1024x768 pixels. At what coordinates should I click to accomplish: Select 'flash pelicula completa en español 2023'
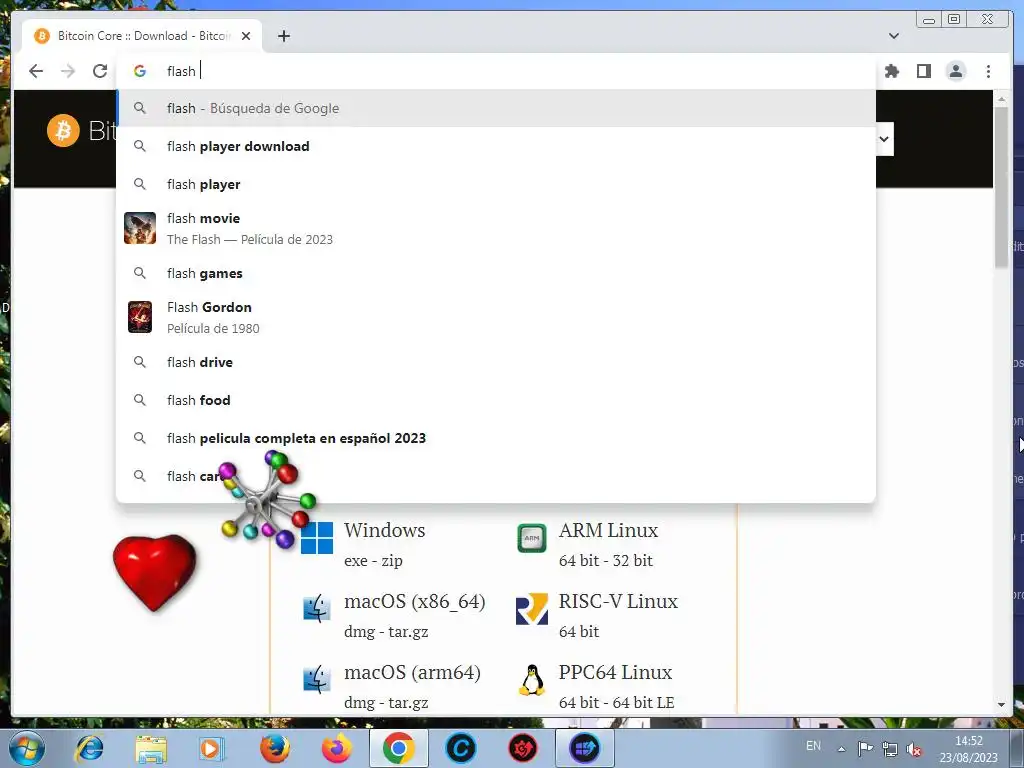pos(496,438)
